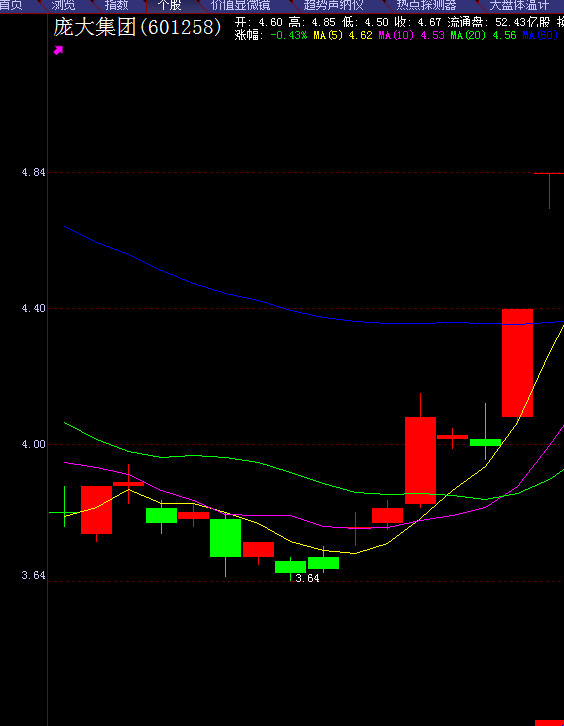Click the 3.64 price axis label on left
564x726 pixels.
point(33,575)
